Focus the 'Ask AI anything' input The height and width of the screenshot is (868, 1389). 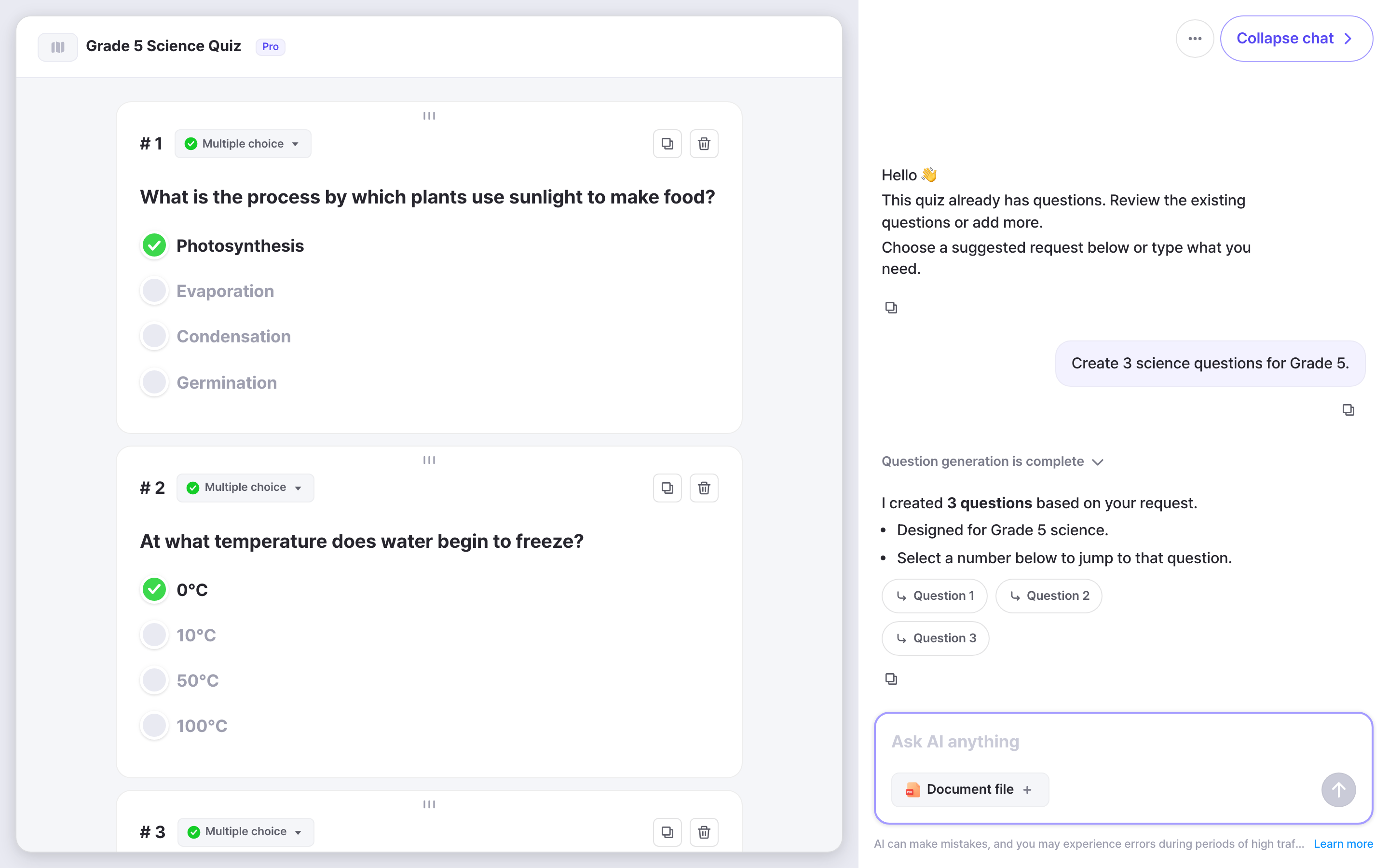click(x=1123, y=742)
